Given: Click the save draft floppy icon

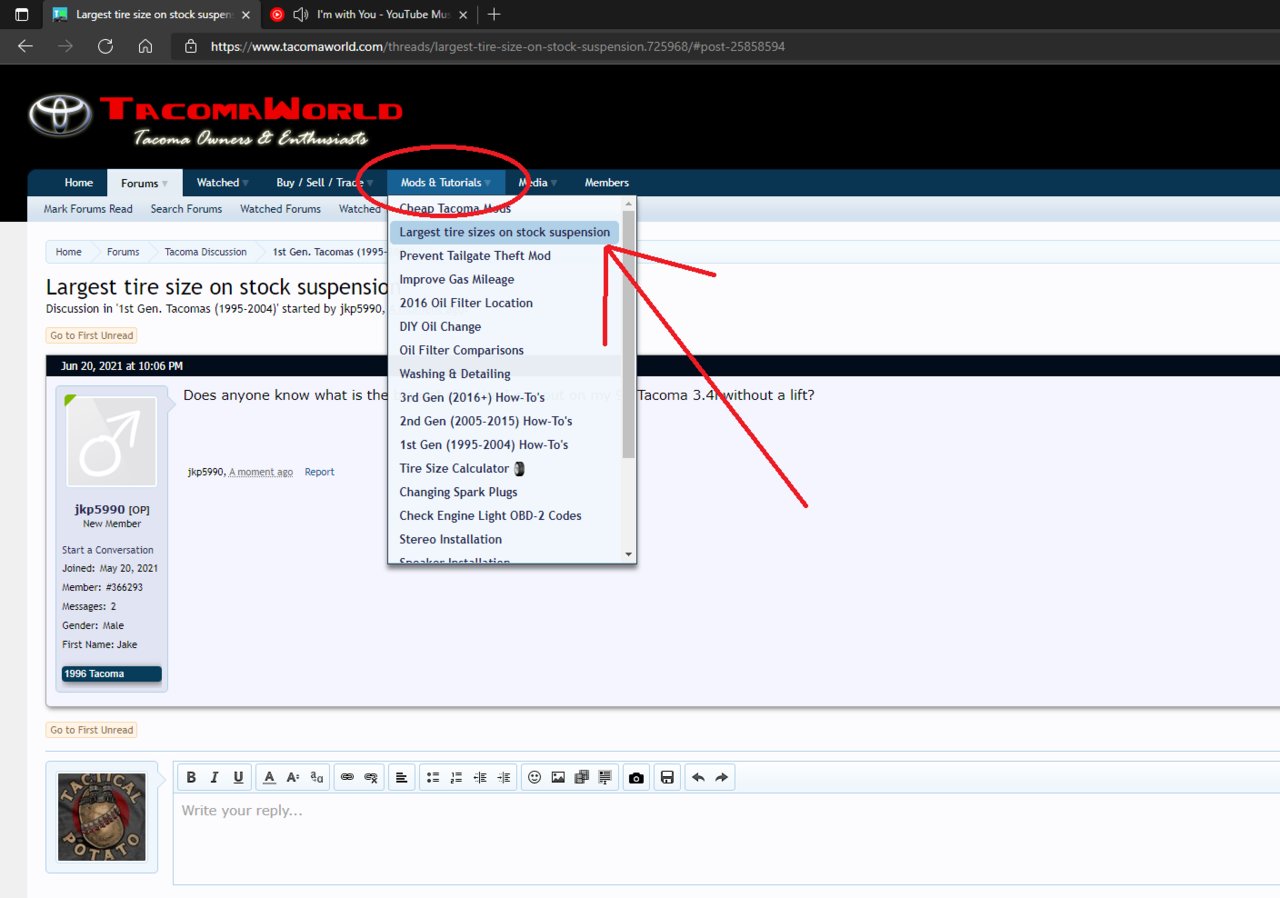Looking at the screenshot, I should tap(667, 777).
